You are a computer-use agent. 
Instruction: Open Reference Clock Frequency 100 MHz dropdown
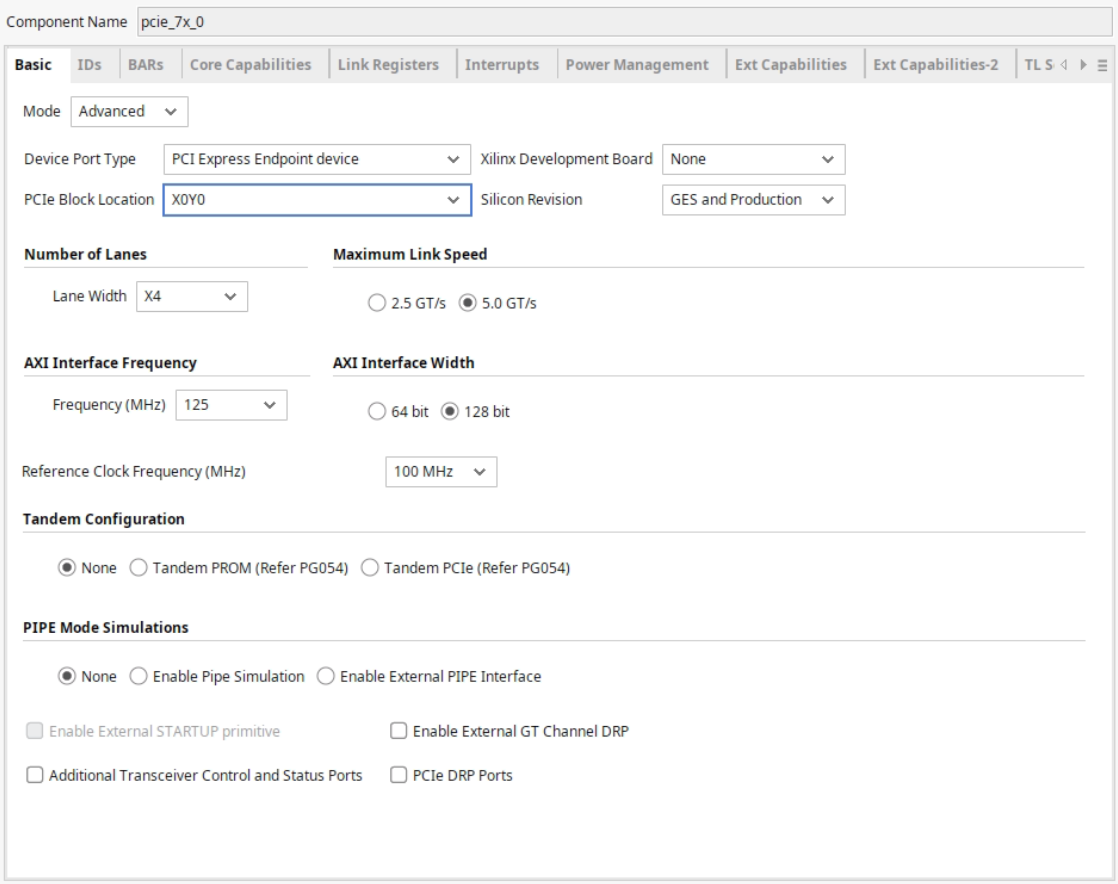click(441, 472)
